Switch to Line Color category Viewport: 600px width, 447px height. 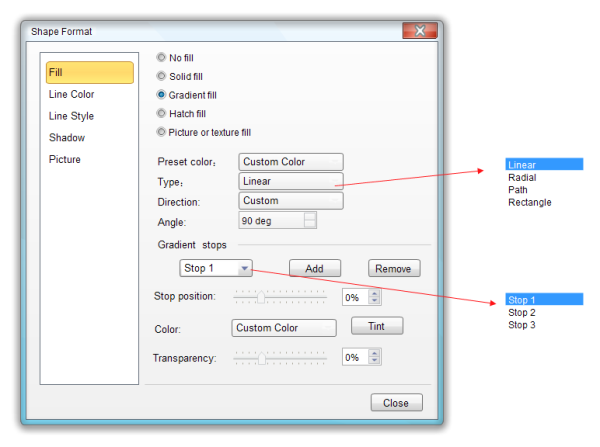click(72, 94)
